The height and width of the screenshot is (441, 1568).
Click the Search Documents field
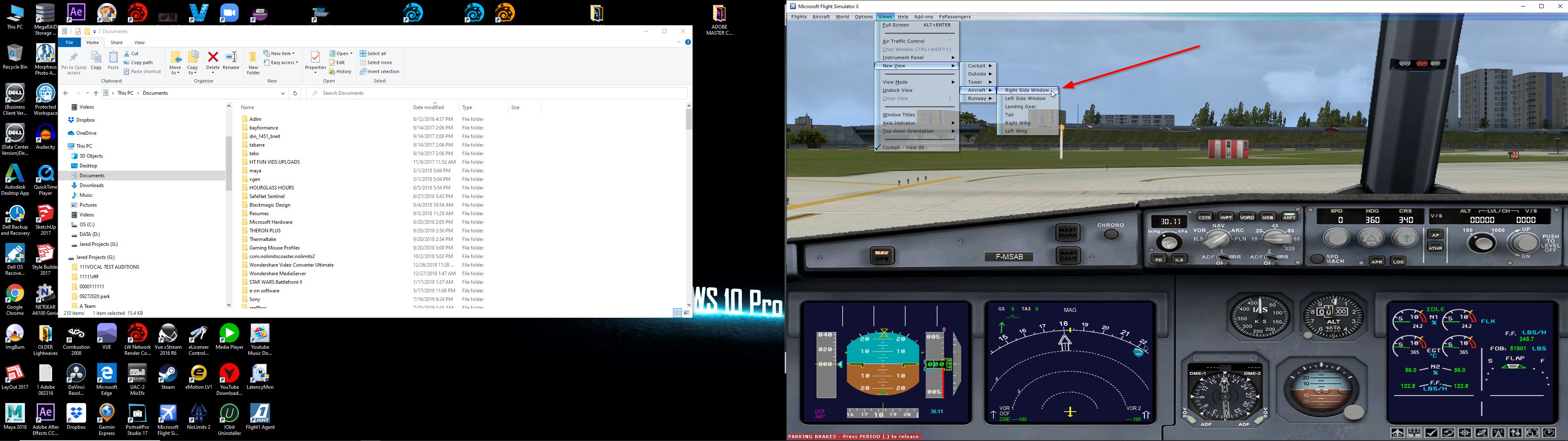pyautogui.click(x=497, y=93)
